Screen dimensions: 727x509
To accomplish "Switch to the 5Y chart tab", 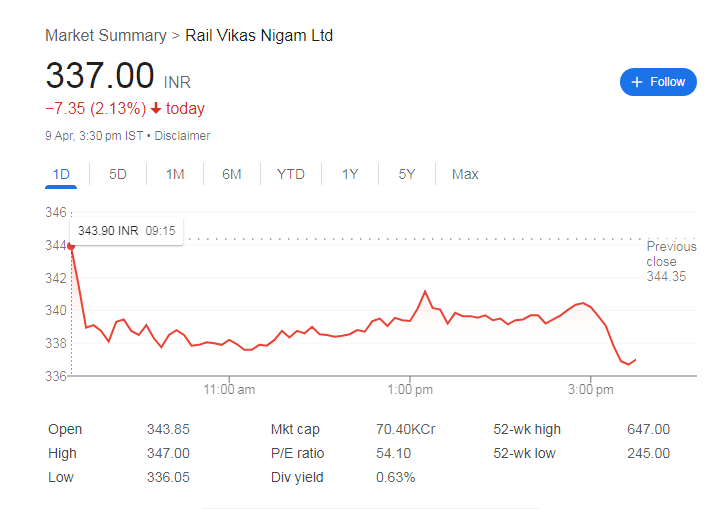I will 407,174.
